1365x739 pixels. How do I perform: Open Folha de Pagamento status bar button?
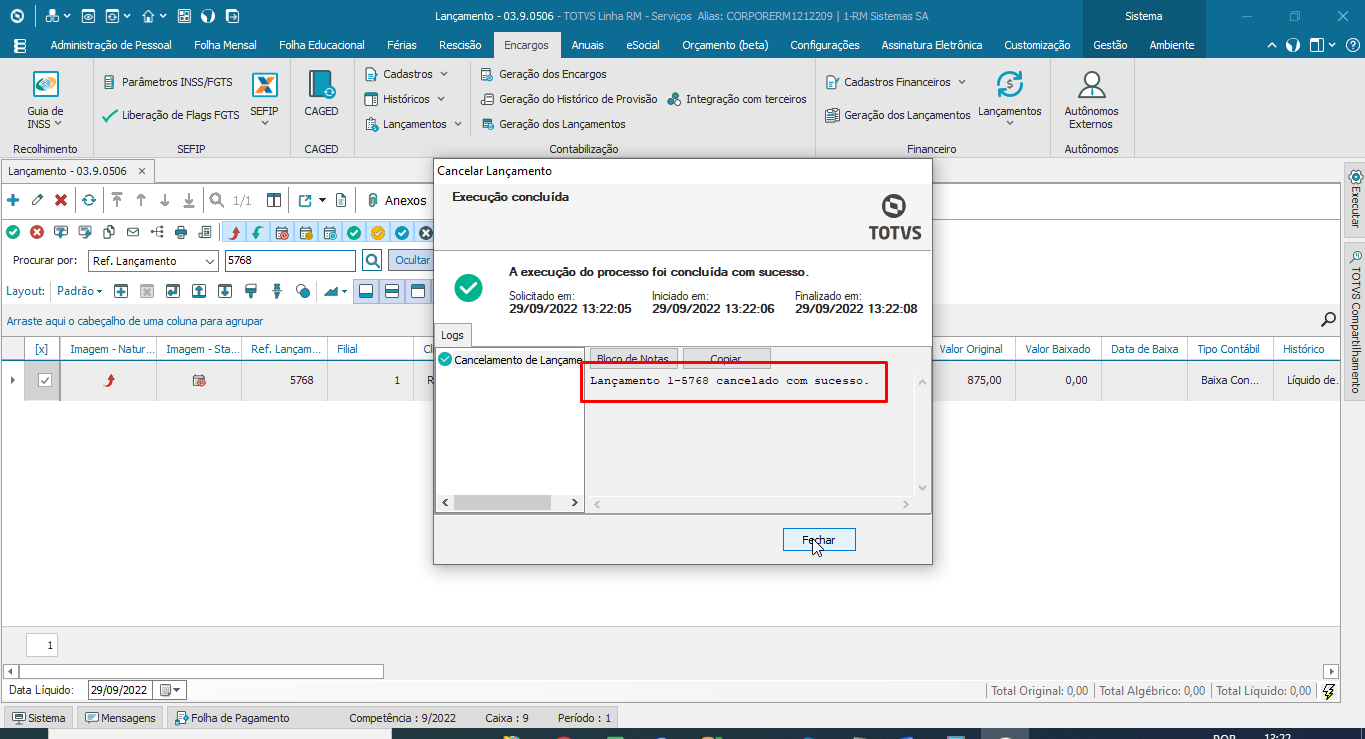232,718
